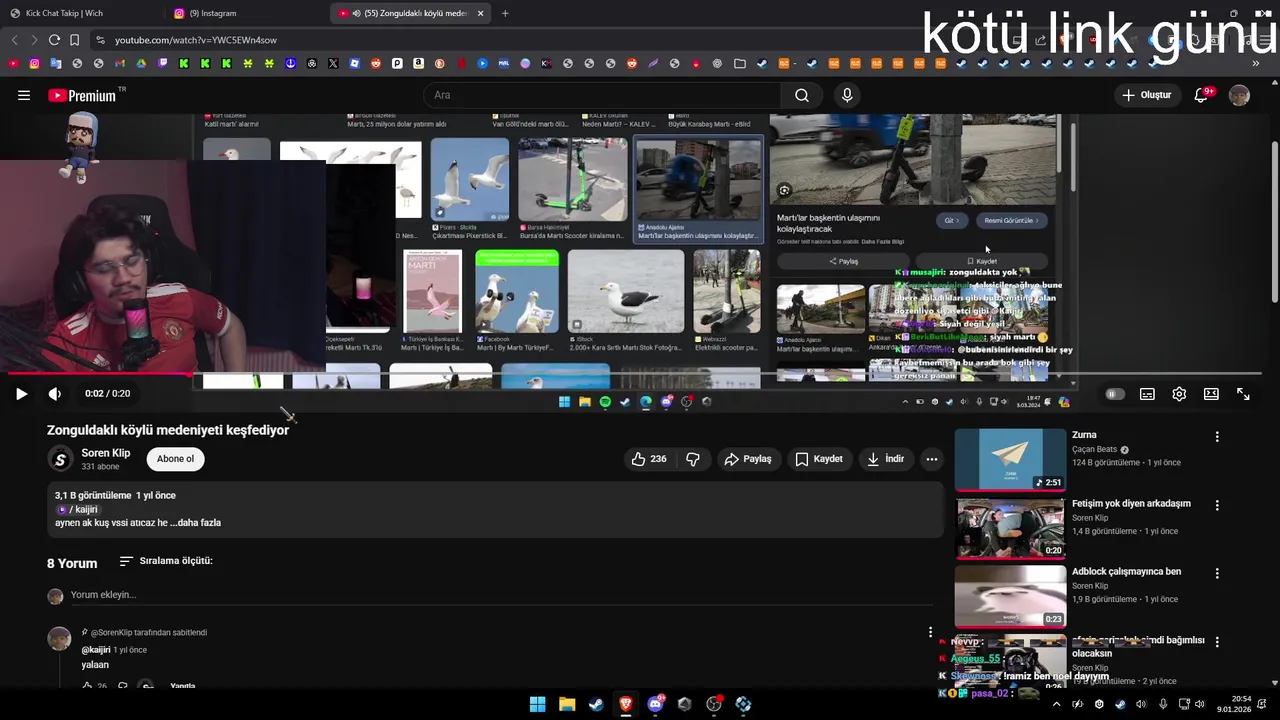Open Adblock çalışmayınca ben video title
The image size is (1280, 720).
tap(1126, 572)
